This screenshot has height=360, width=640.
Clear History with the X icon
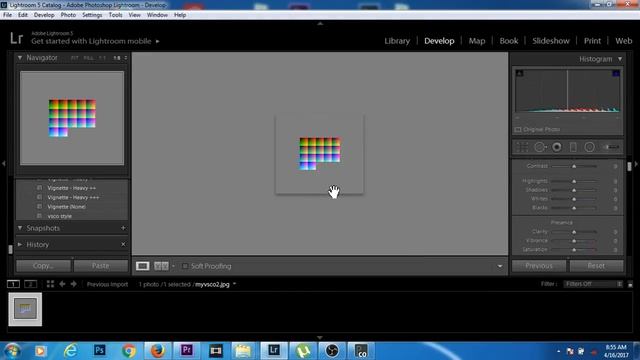click(123, 244)
